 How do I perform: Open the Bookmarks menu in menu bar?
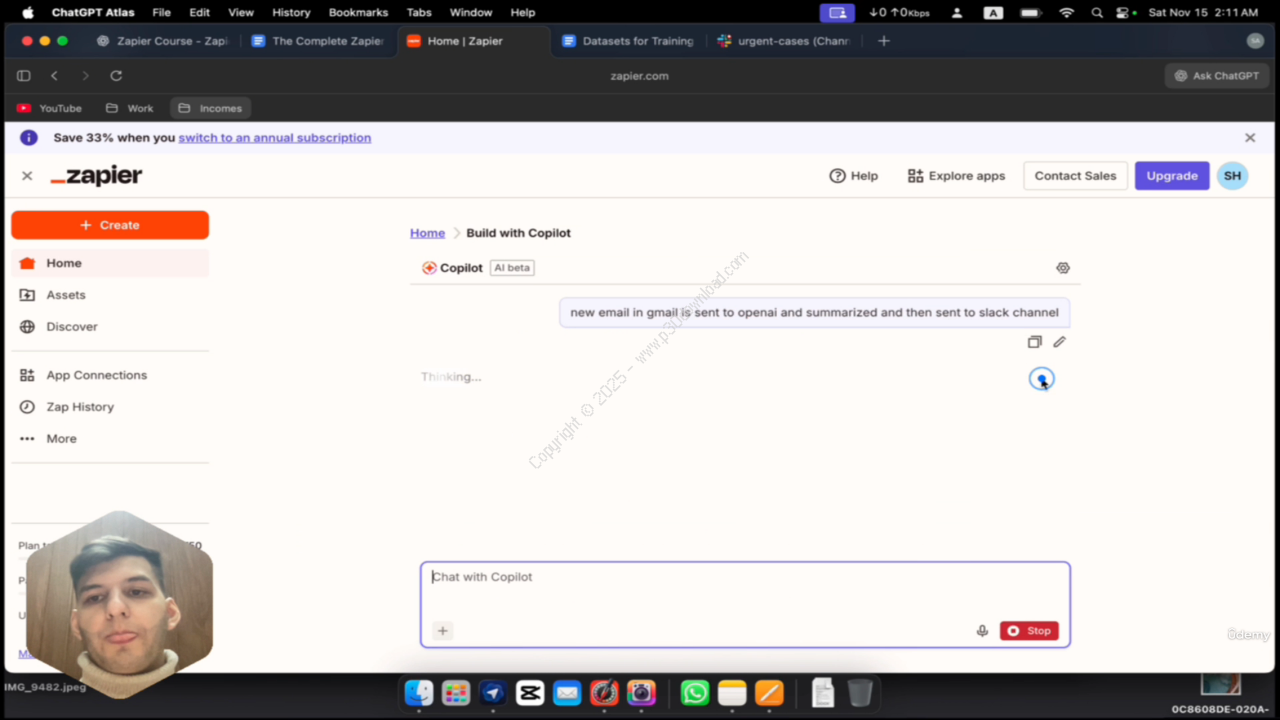[358, 13]
